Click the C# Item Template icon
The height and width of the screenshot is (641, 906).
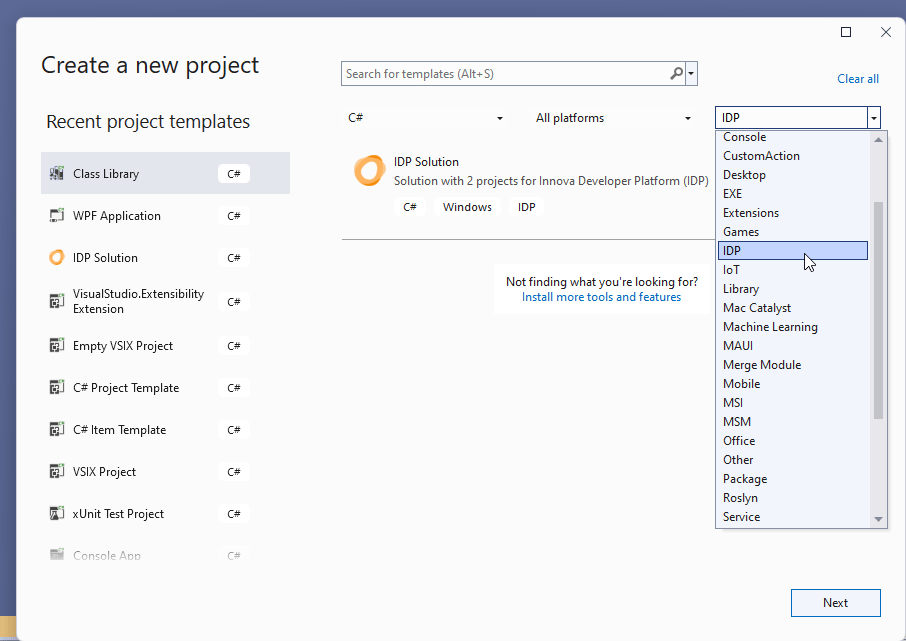point(57,430)
